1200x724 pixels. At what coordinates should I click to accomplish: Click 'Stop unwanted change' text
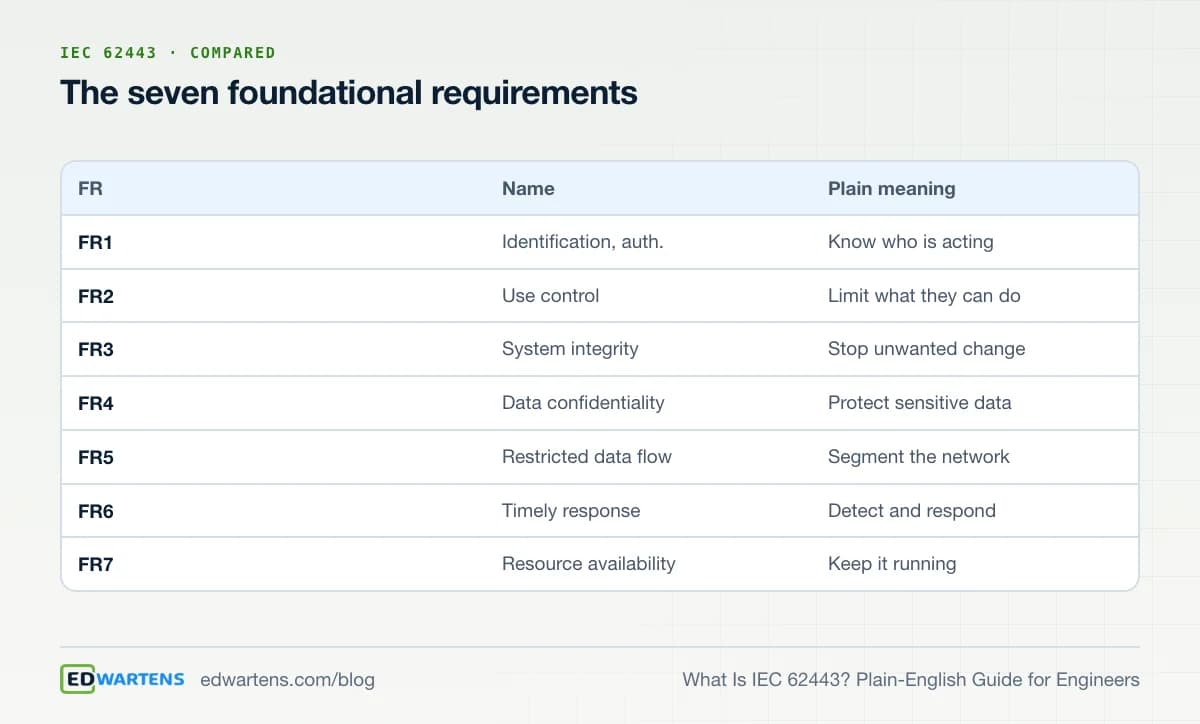tap(927, 349)
